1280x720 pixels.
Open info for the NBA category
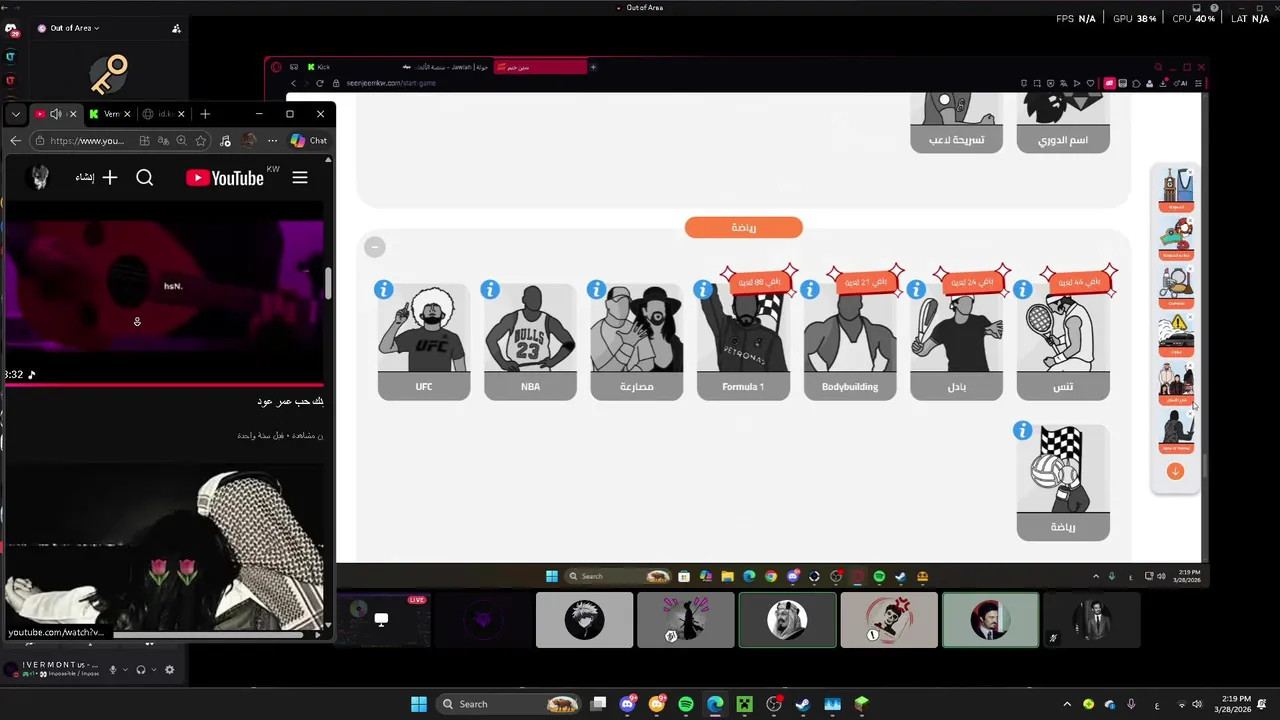pyautogui.click(x=489, y=289)
